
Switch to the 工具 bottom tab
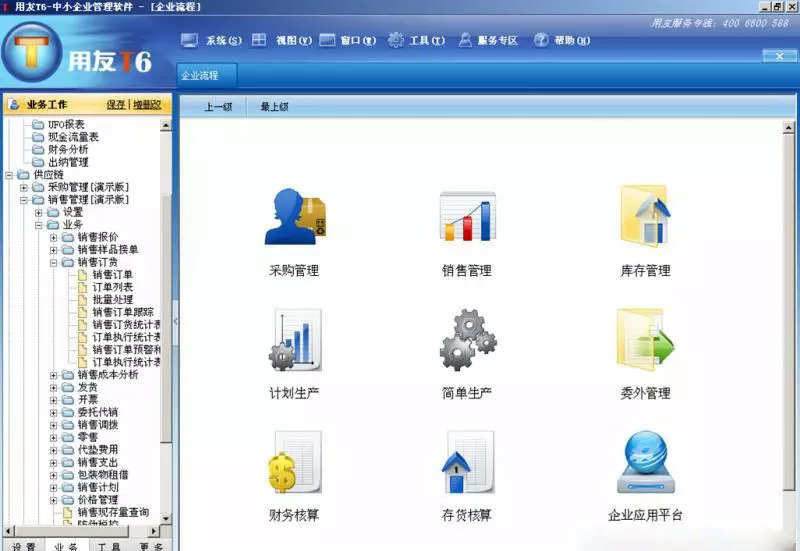(x=108, y=546)
